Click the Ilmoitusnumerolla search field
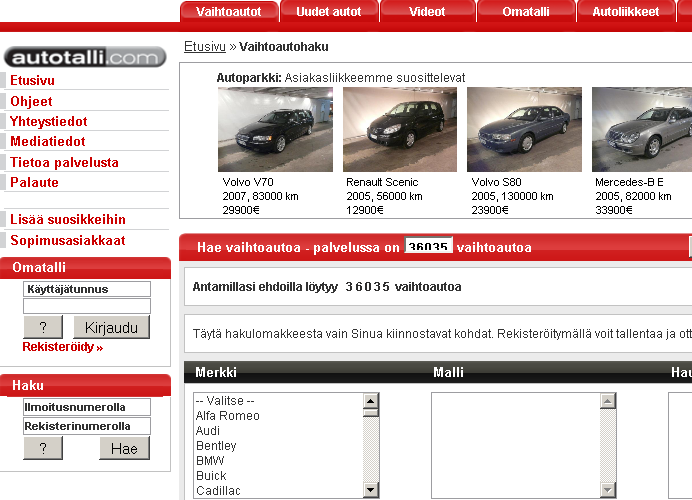Screen dimensions: 692x500 87,407
